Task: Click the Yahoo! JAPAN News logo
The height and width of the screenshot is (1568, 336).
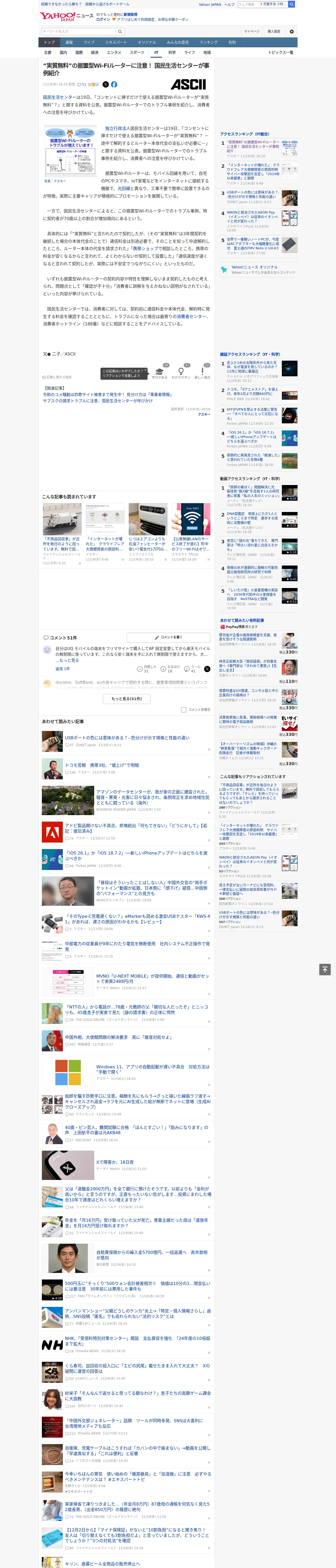Action: [66, 16]
